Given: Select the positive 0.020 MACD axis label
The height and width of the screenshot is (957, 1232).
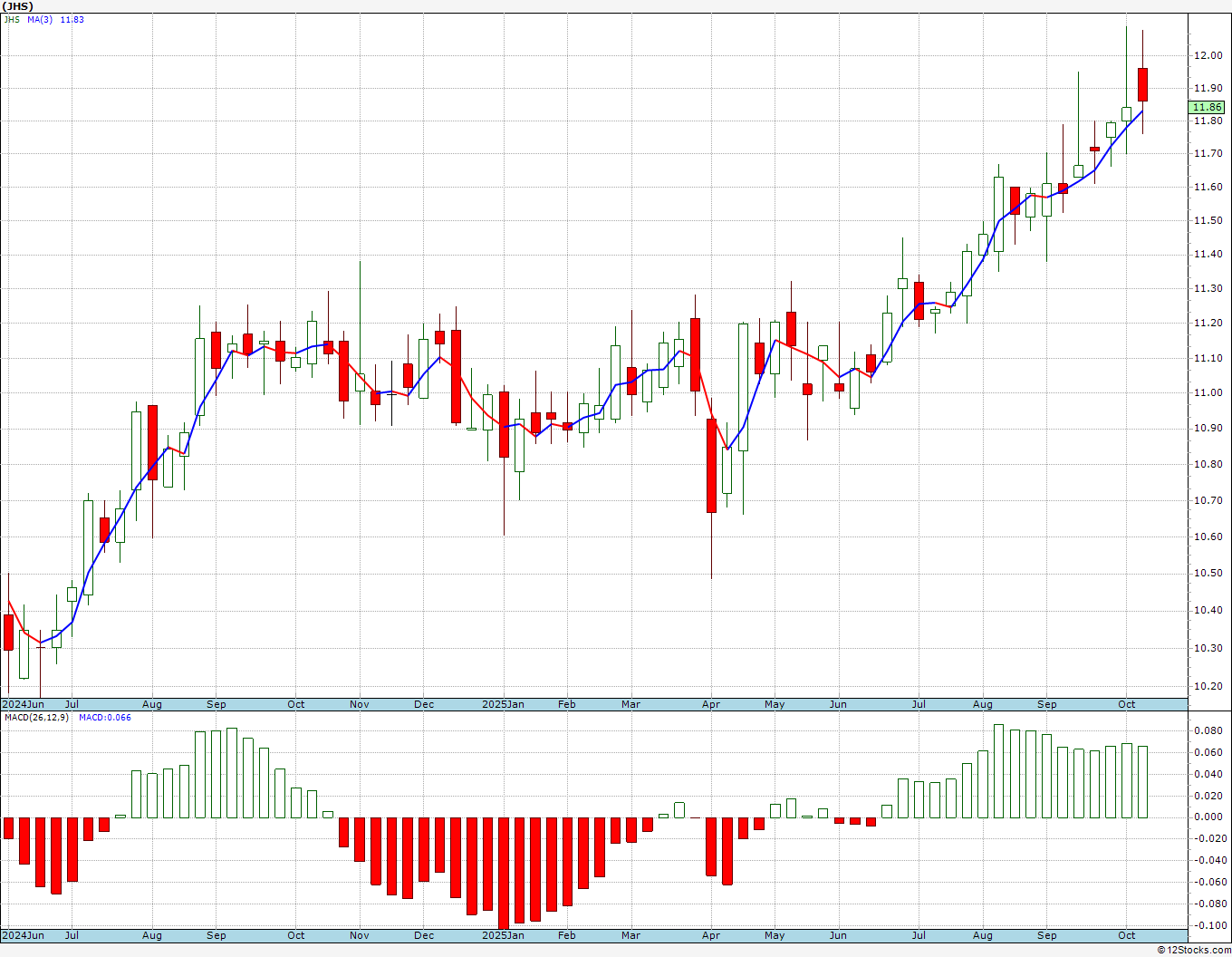Looking at the screenshot, I should click(x=1208, y=796).
